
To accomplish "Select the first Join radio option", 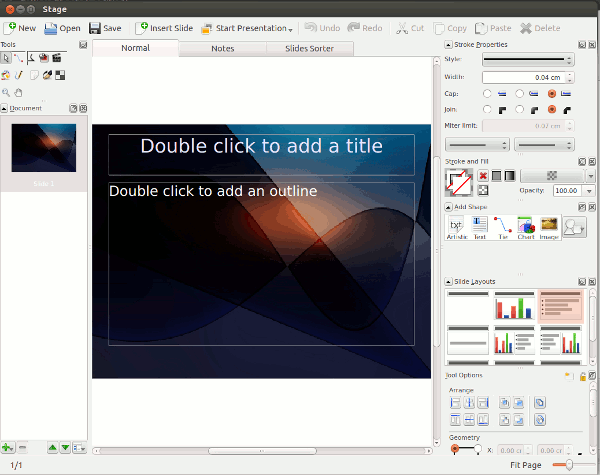I will pyautogui.click(x=487, y=109).
